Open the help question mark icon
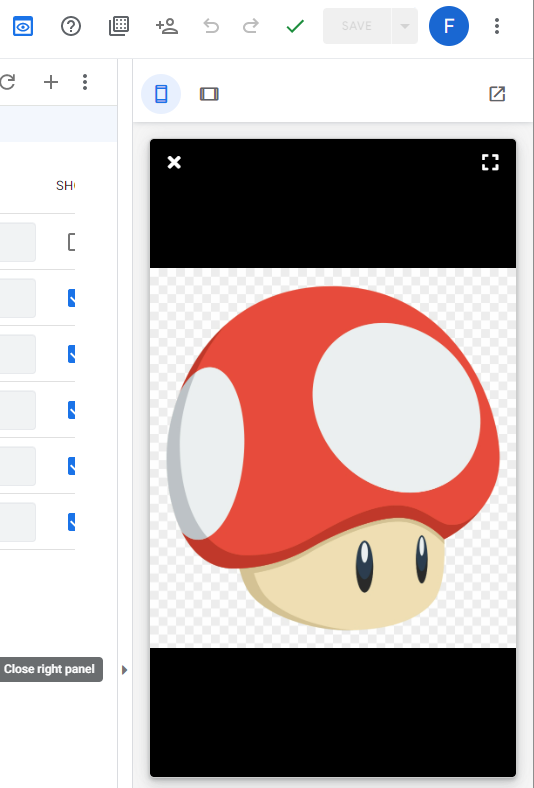The height and width of the screenshot is (788, 534). 71,26
